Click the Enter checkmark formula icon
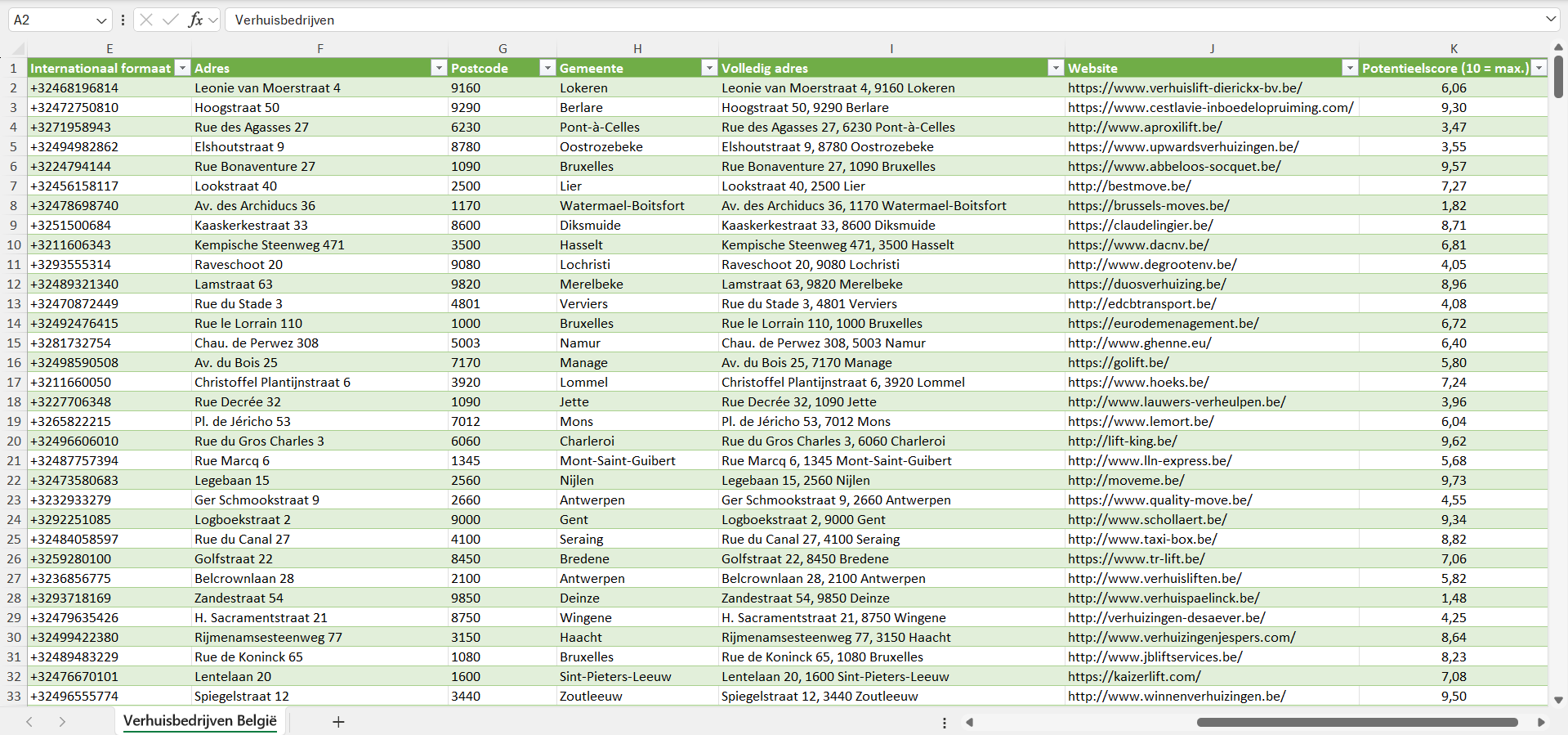 [170, 20]
